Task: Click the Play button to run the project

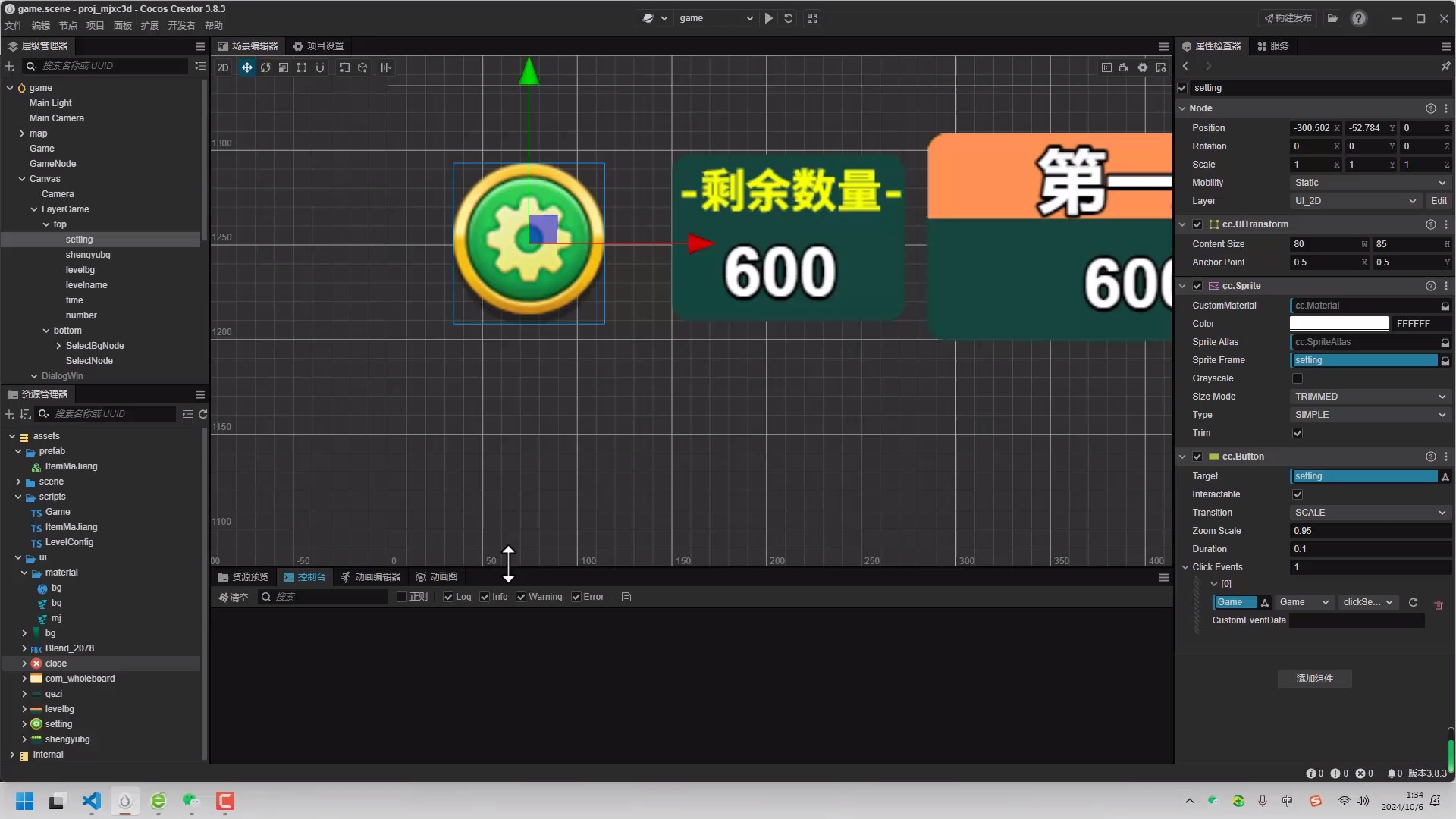Action: 769,17
